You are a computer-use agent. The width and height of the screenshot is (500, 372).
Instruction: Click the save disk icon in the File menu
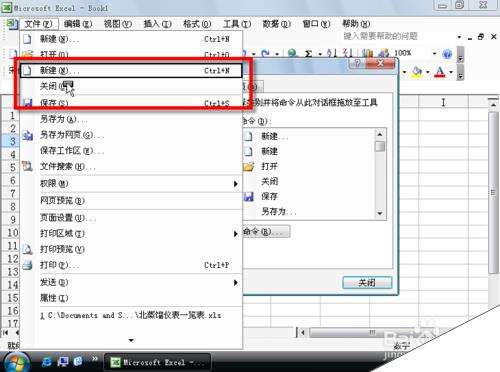coord(27,103)
